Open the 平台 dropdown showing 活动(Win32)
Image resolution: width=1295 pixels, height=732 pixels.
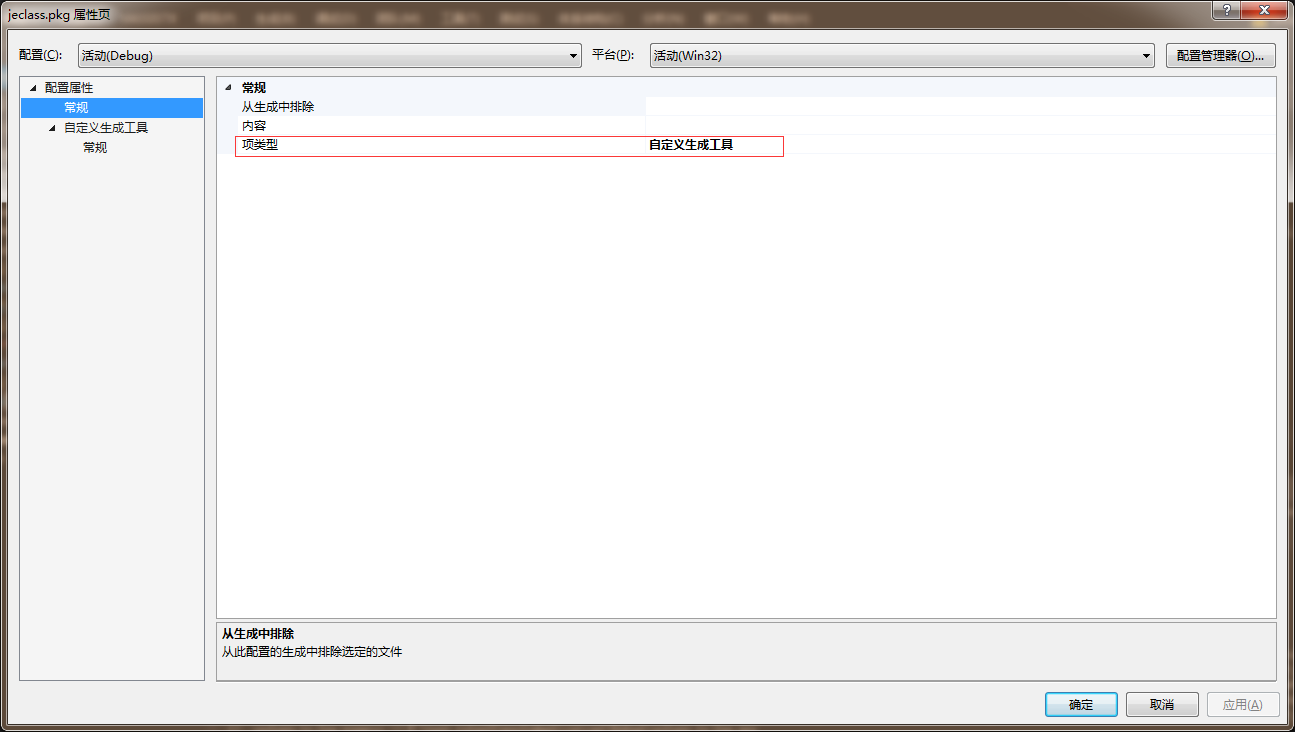902,56
